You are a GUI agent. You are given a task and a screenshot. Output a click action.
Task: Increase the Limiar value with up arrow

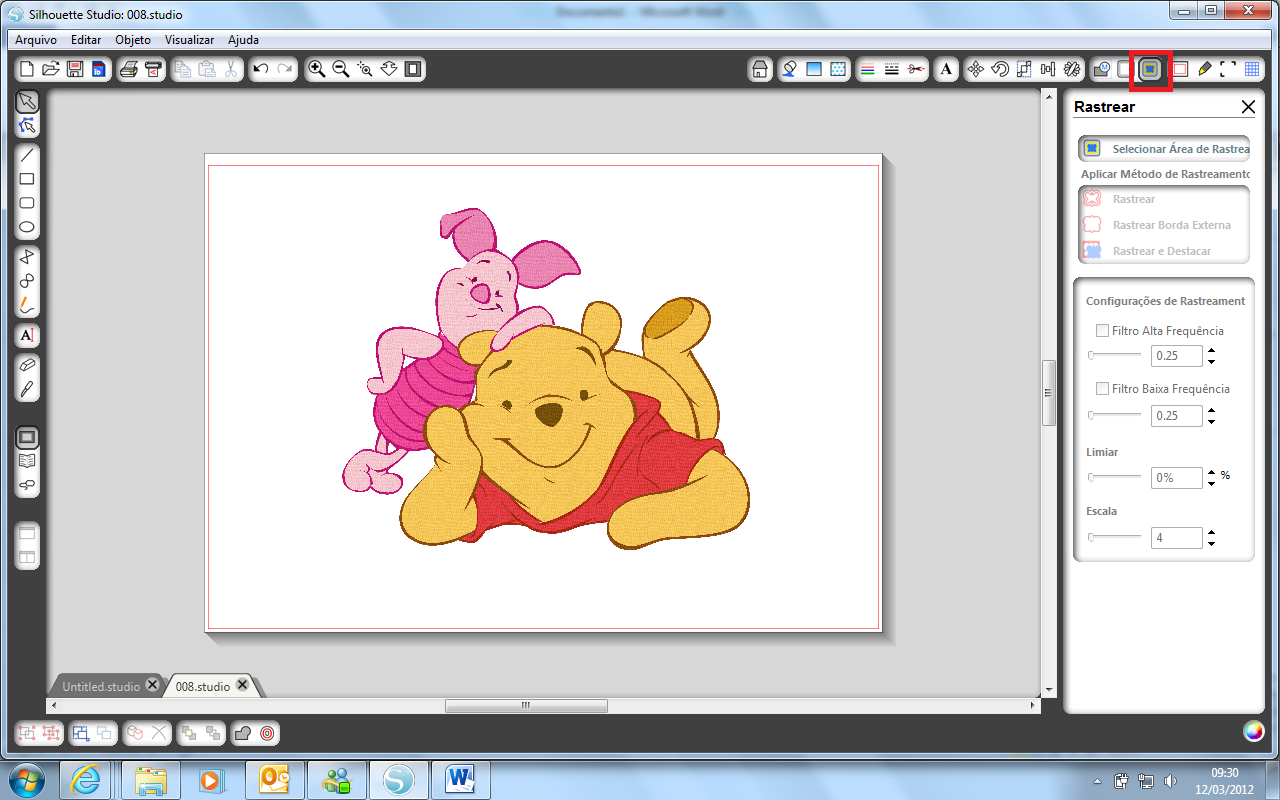pos(1211,473)
